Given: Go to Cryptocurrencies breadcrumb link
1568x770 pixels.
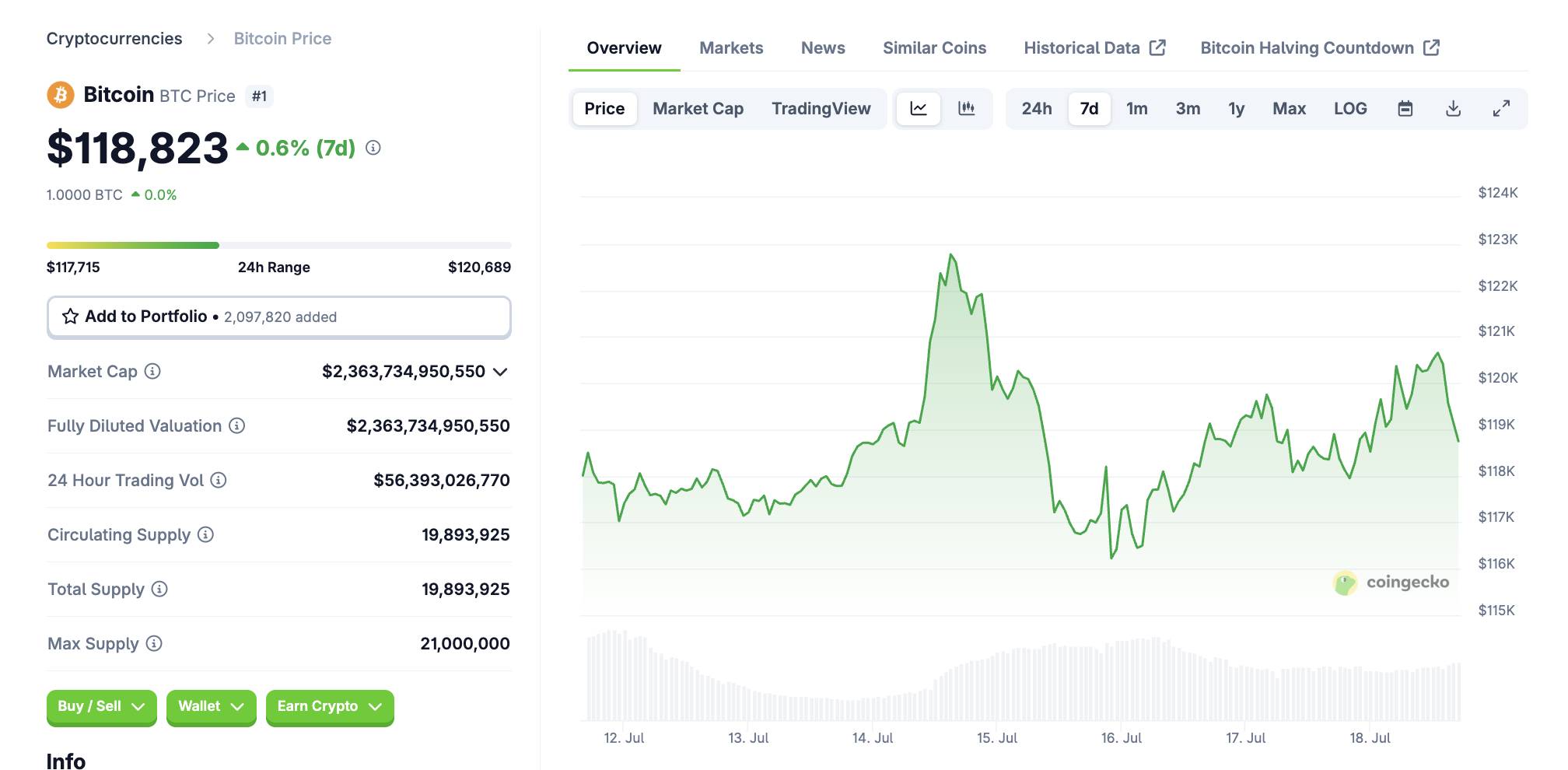Looking at the screenshot, I should 114,39.
